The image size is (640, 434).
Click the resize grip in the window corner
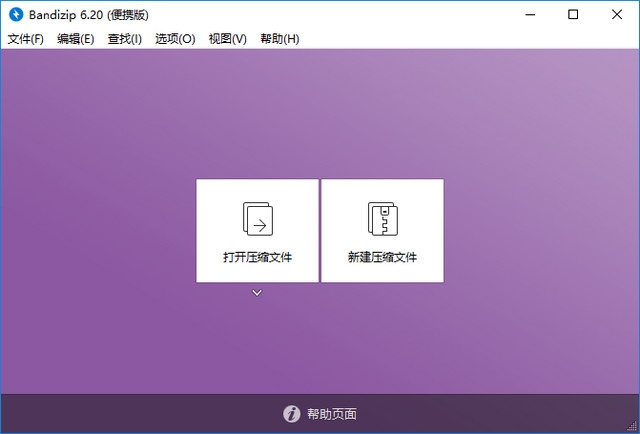coord(632,426)
